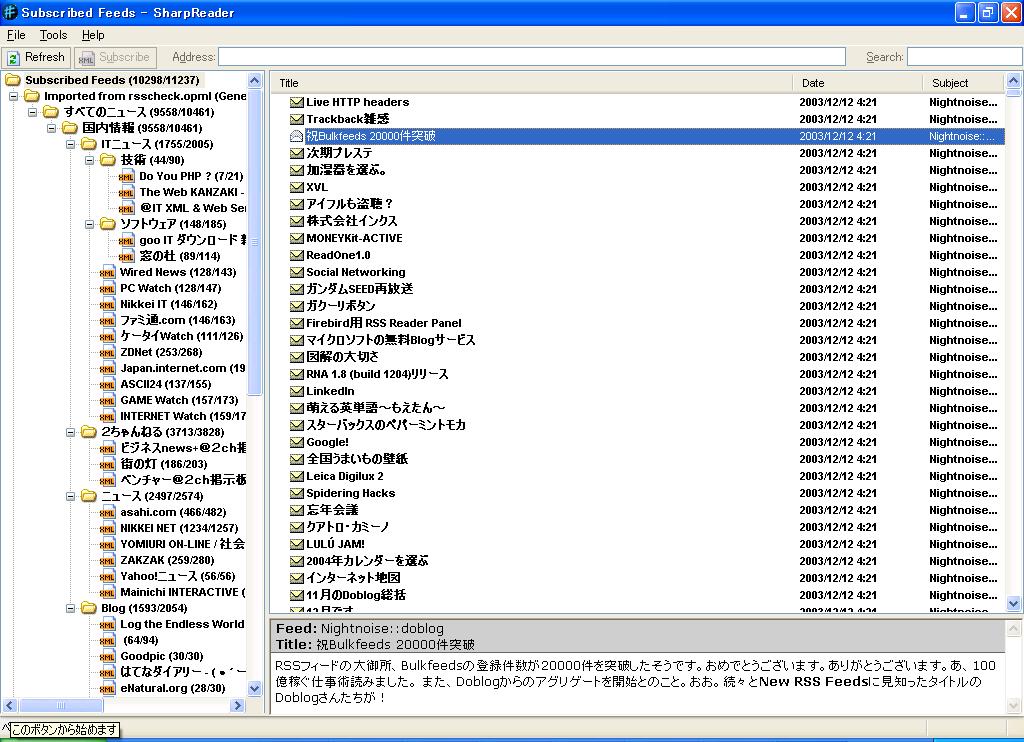The width and height of the screenshot is (1024, 742).
Task: Open the Trackback雑感 item
Action: point(347,120)
